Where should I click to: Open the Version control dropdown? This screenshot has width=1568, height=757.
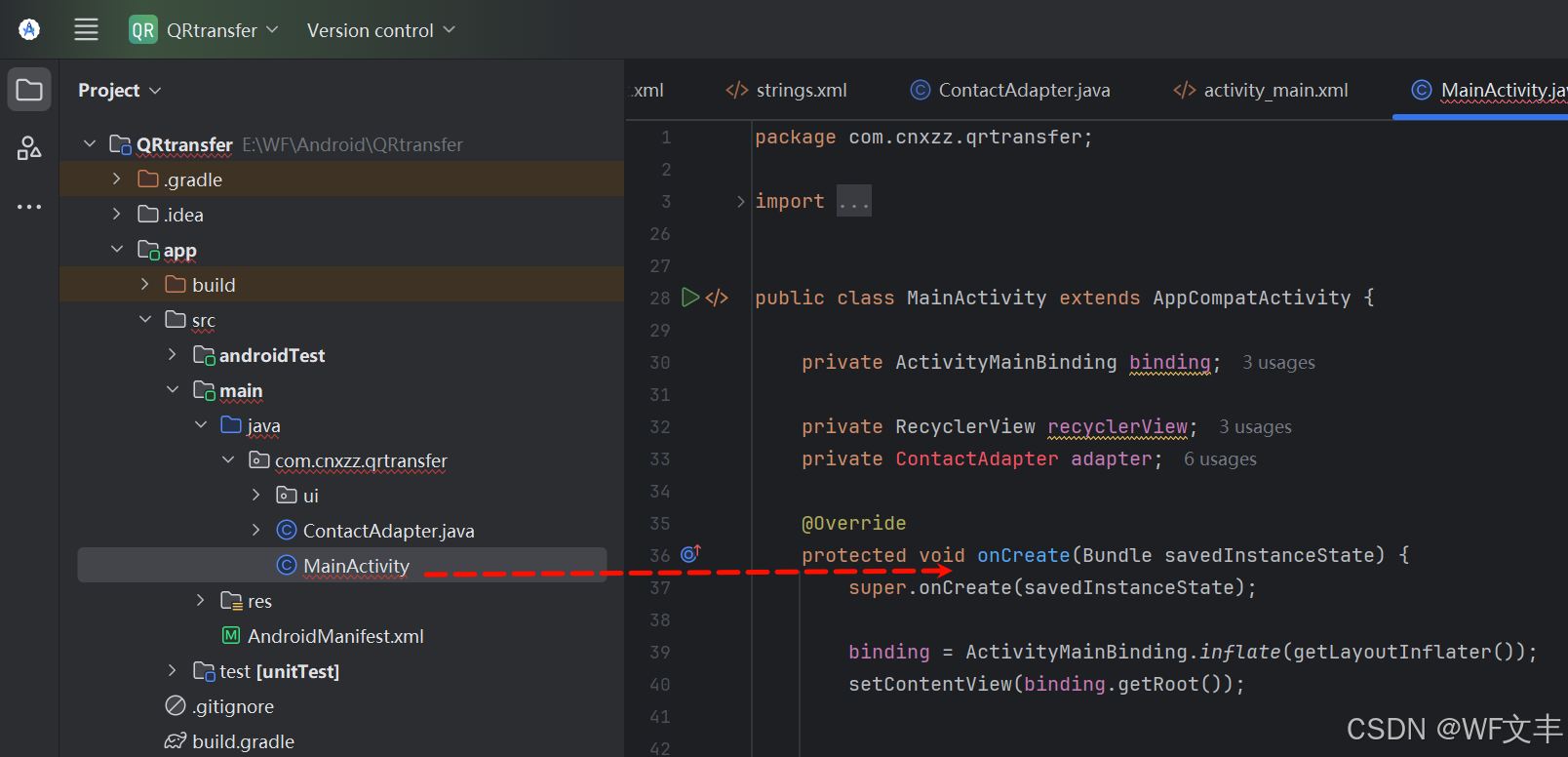(x=381, y=30)
